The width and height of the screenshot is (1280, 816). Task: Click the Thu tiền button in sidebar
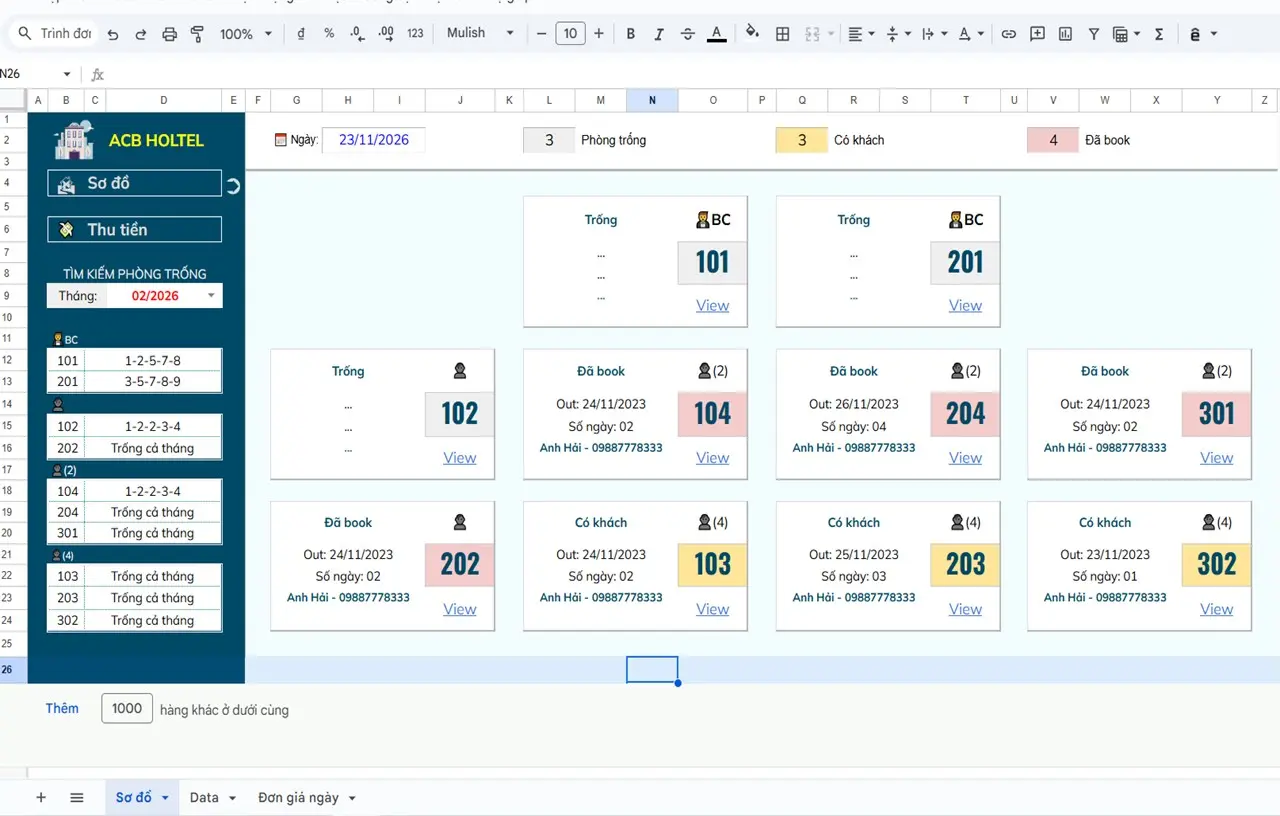point(134,230)
